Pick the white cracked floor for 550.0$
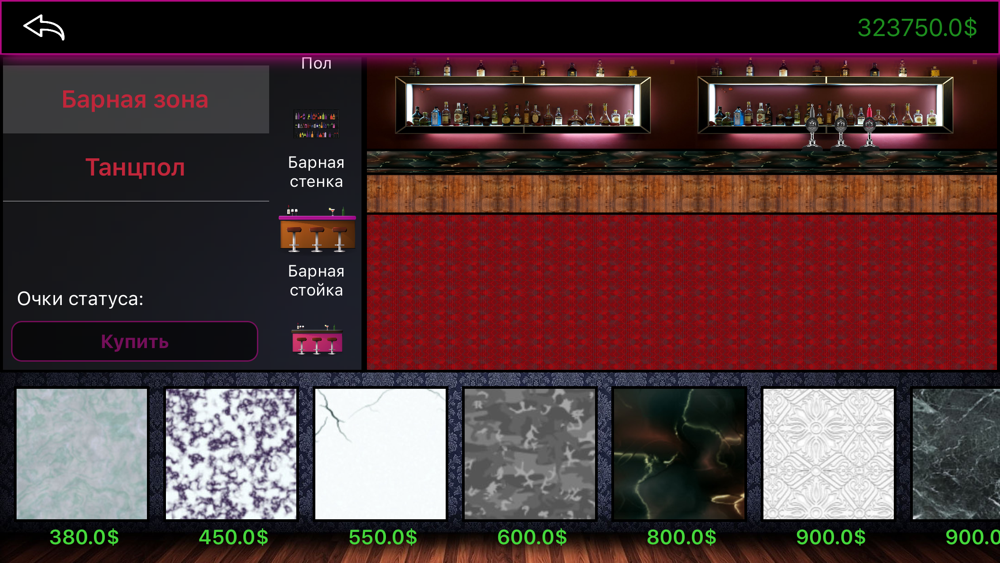This screenshot has width=1000, height=563. pyautogui.click(x=381, y=454)
